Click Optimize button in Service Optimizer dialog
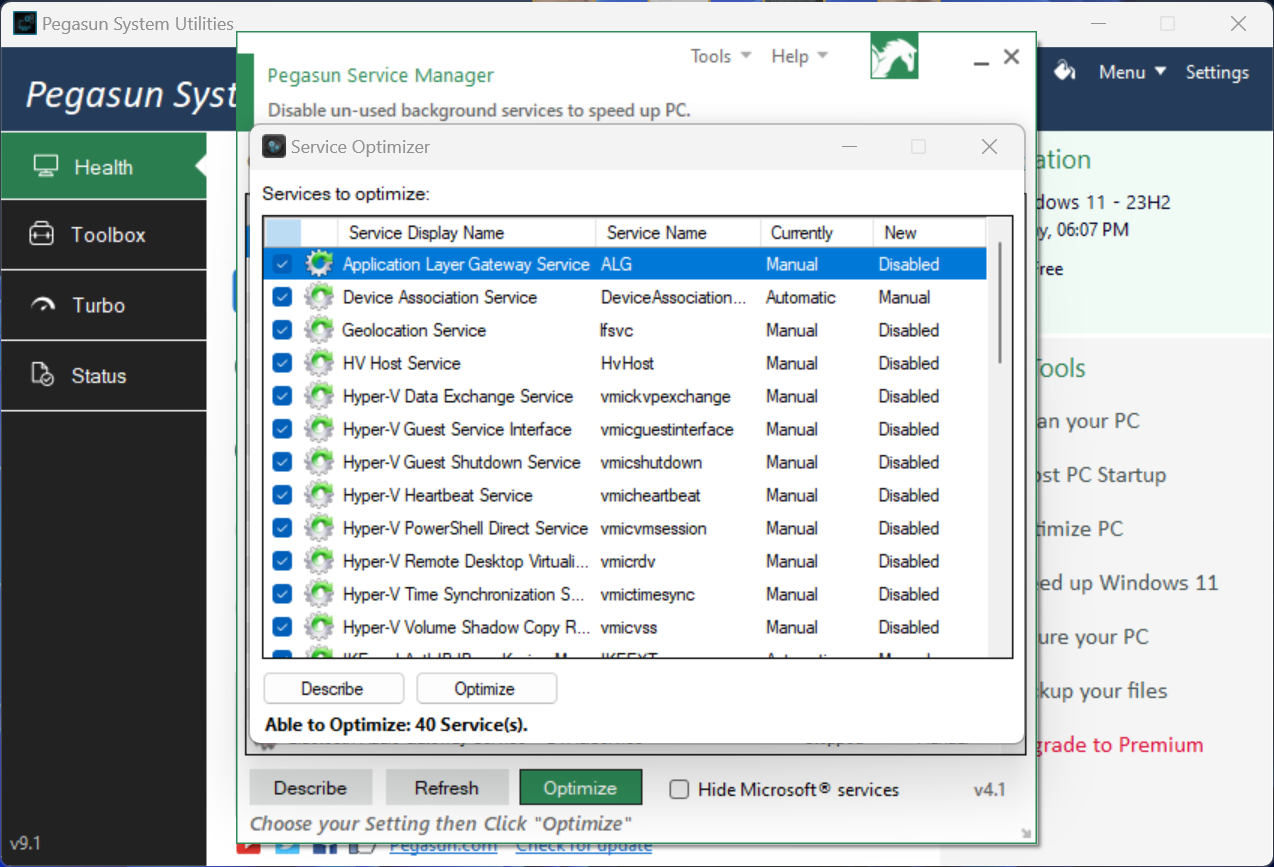 tap(485, 689)
